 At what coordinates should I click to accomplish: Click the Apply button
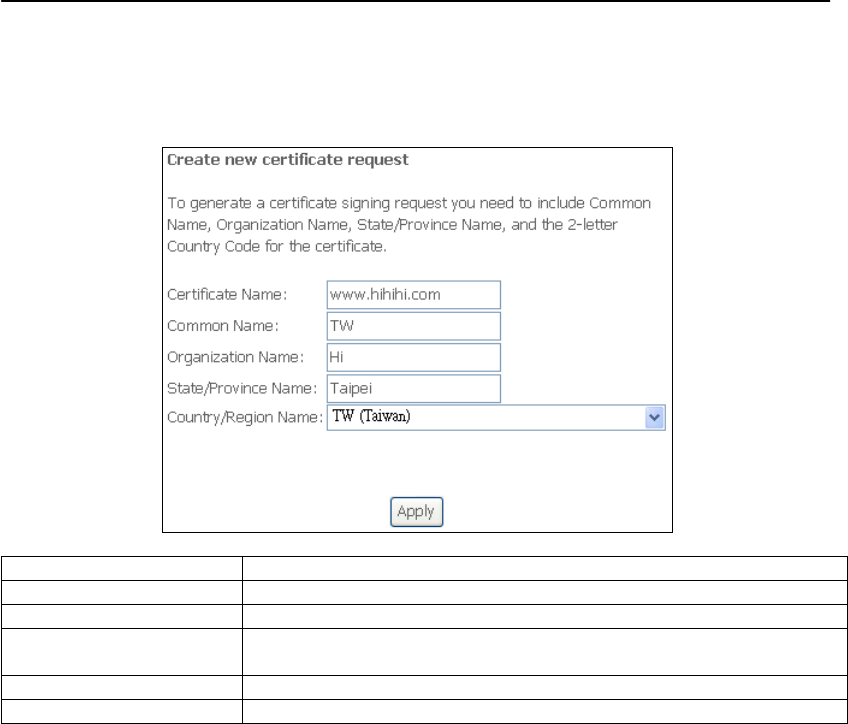[416, 512]
